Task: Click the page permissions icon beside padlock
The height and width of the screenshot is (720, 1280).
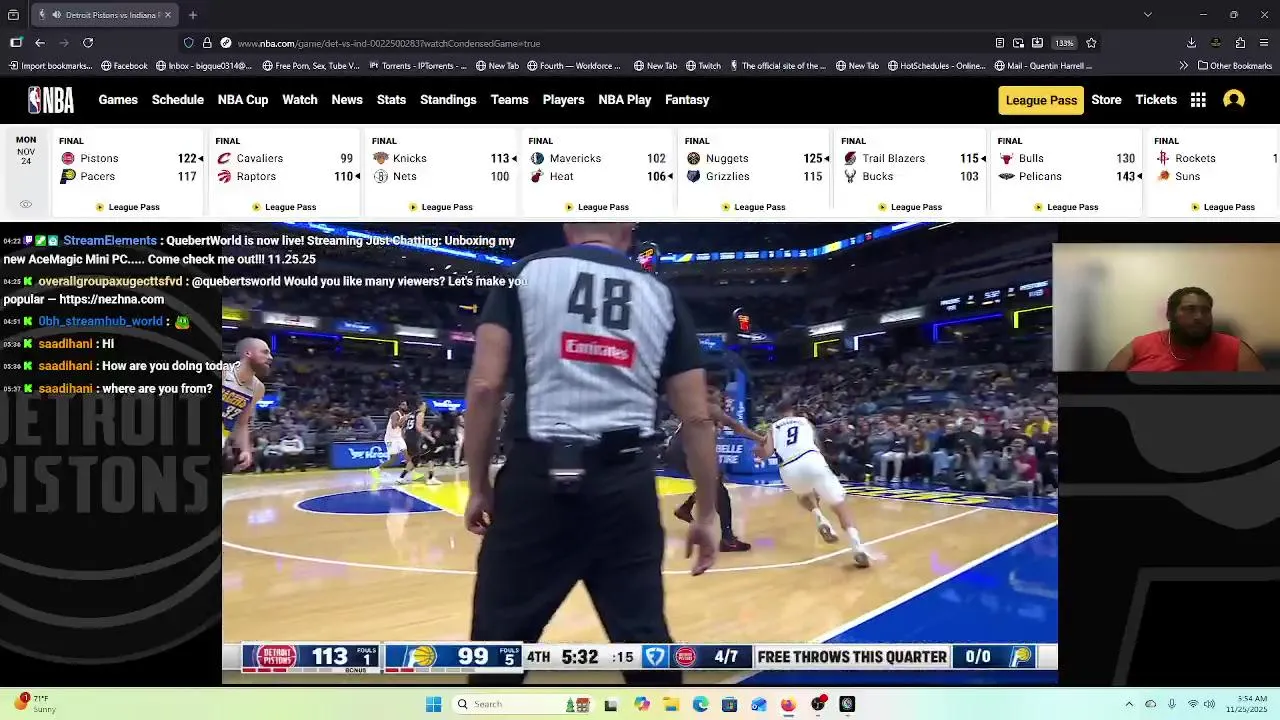Action: pyautogui.click(x=226, y=43)
